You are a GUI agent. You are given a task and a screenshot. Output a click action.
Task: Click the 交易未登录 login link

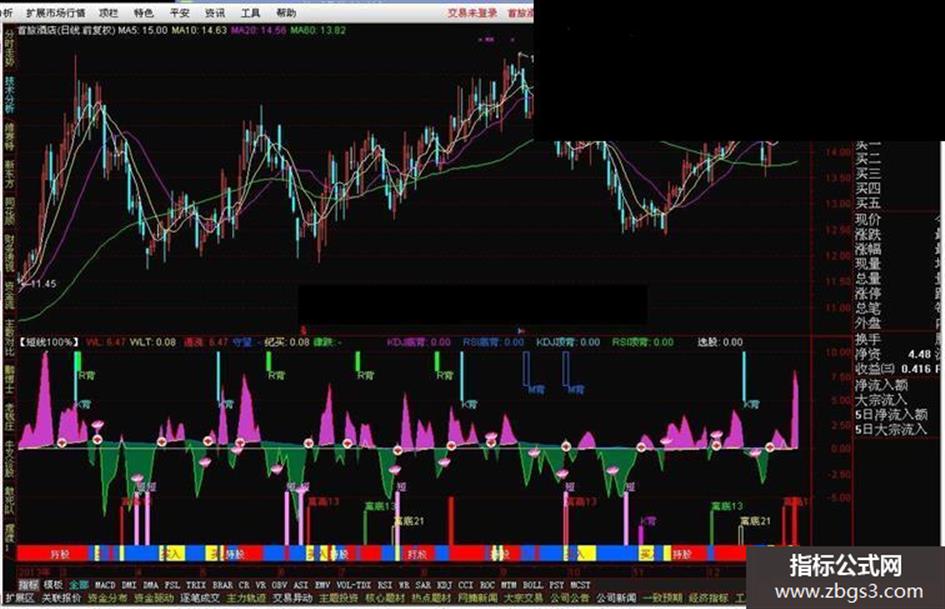click(472, 13)
